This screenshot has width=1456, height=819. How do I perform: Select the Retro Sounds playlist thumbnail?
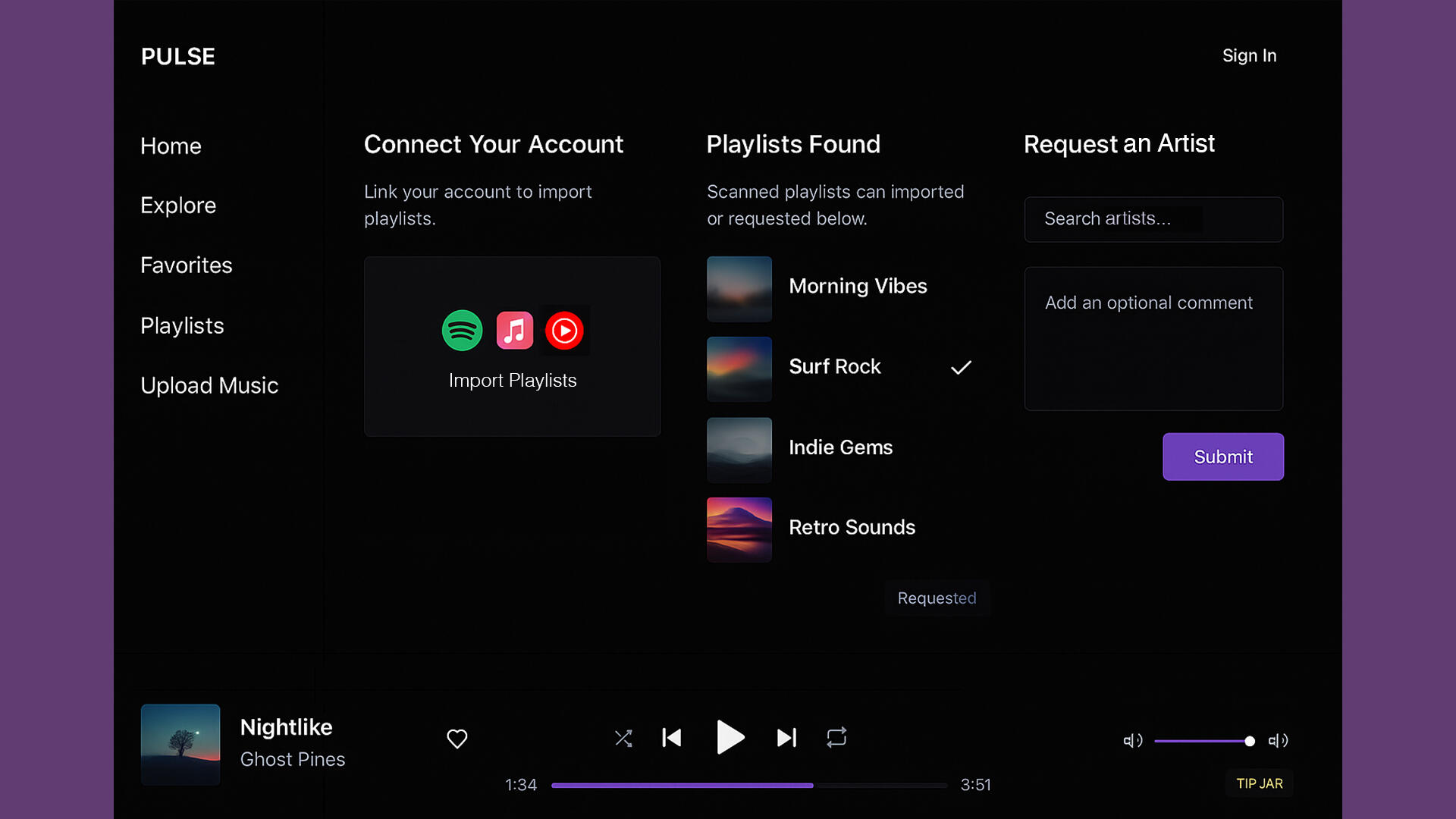tap(739, 529)
